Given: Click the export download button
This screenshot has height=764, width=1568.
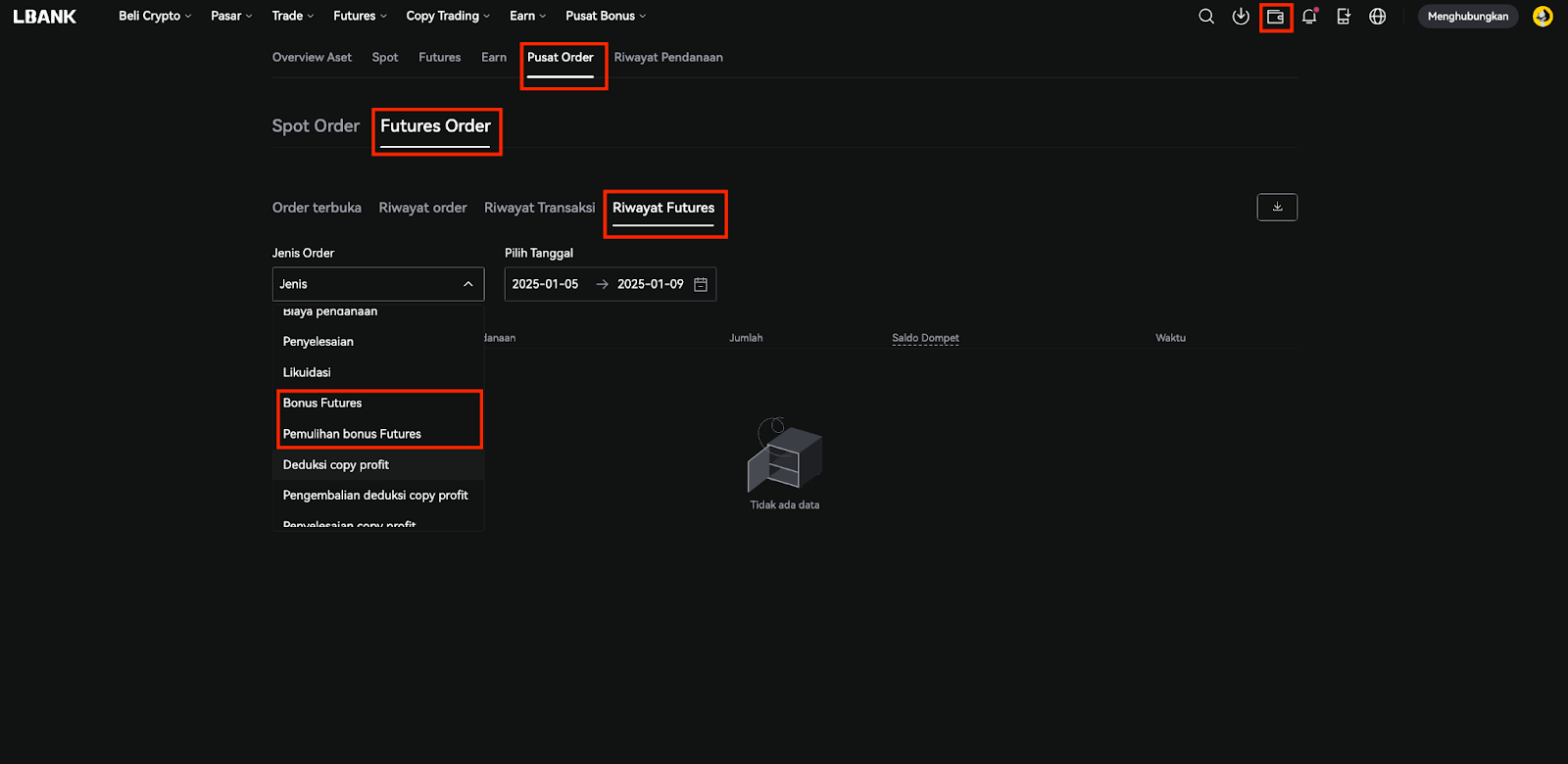Looking at the screenshot, I should coord(1277,208).
